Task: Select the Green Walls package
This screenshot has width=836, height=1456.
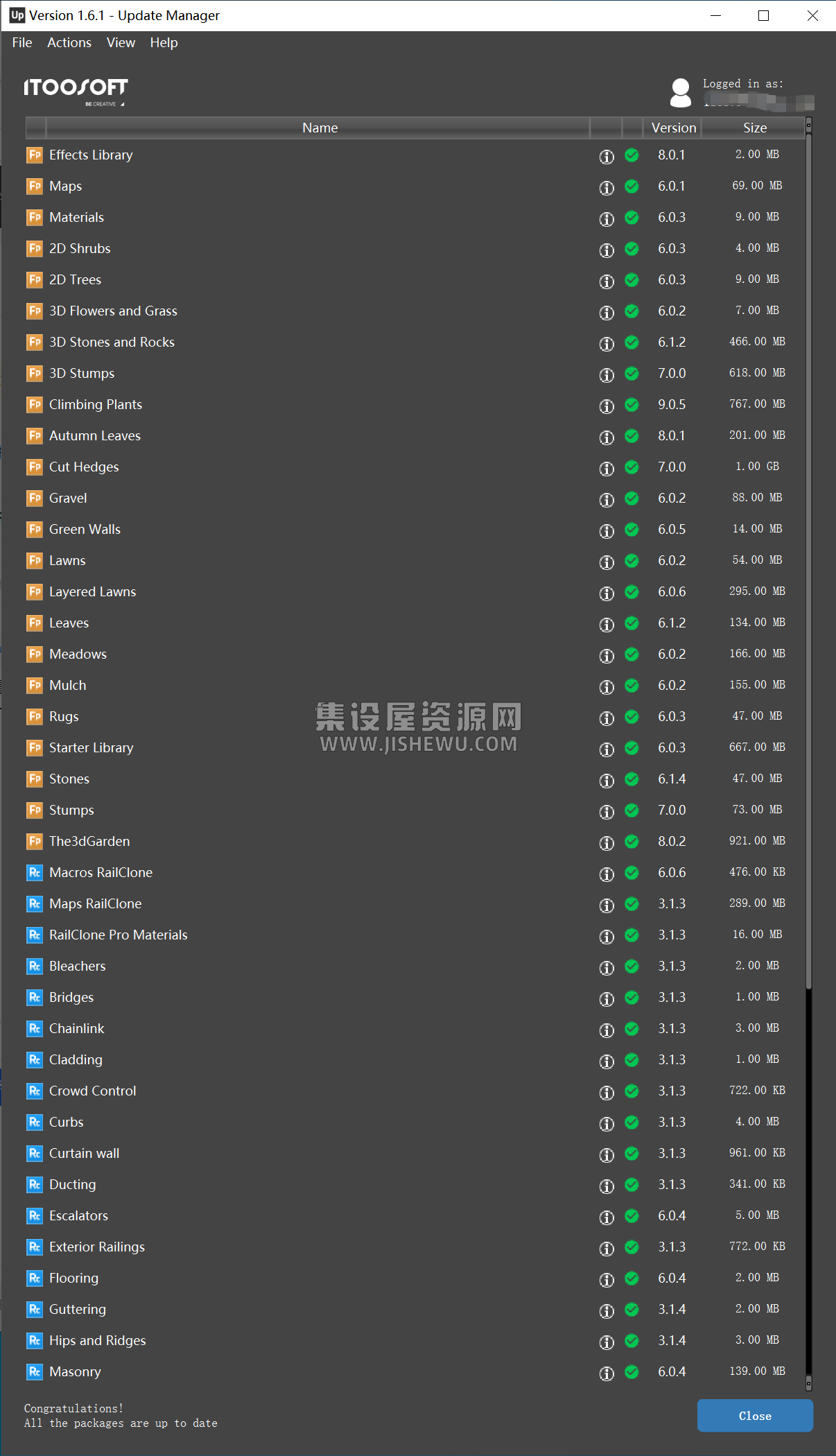Action: tap(415, 529)
